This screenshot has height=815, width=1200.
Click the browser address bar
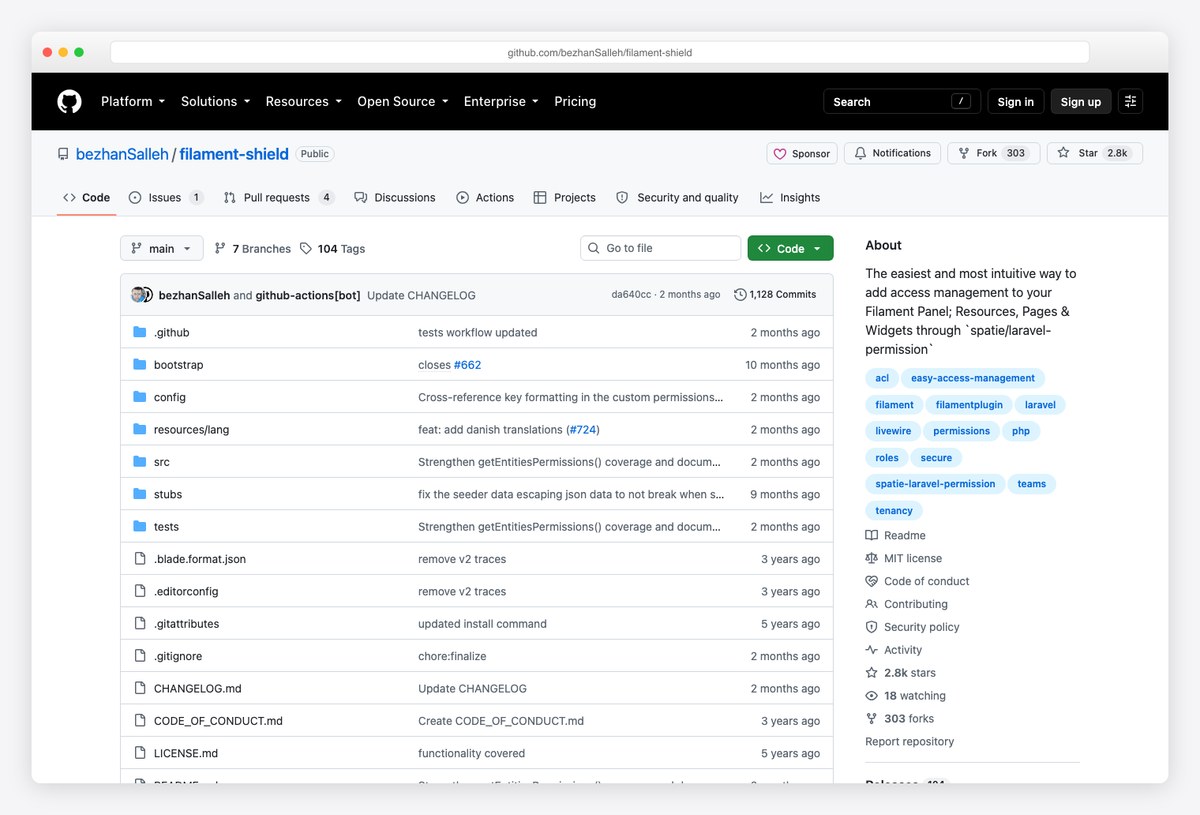coord(600,52)
